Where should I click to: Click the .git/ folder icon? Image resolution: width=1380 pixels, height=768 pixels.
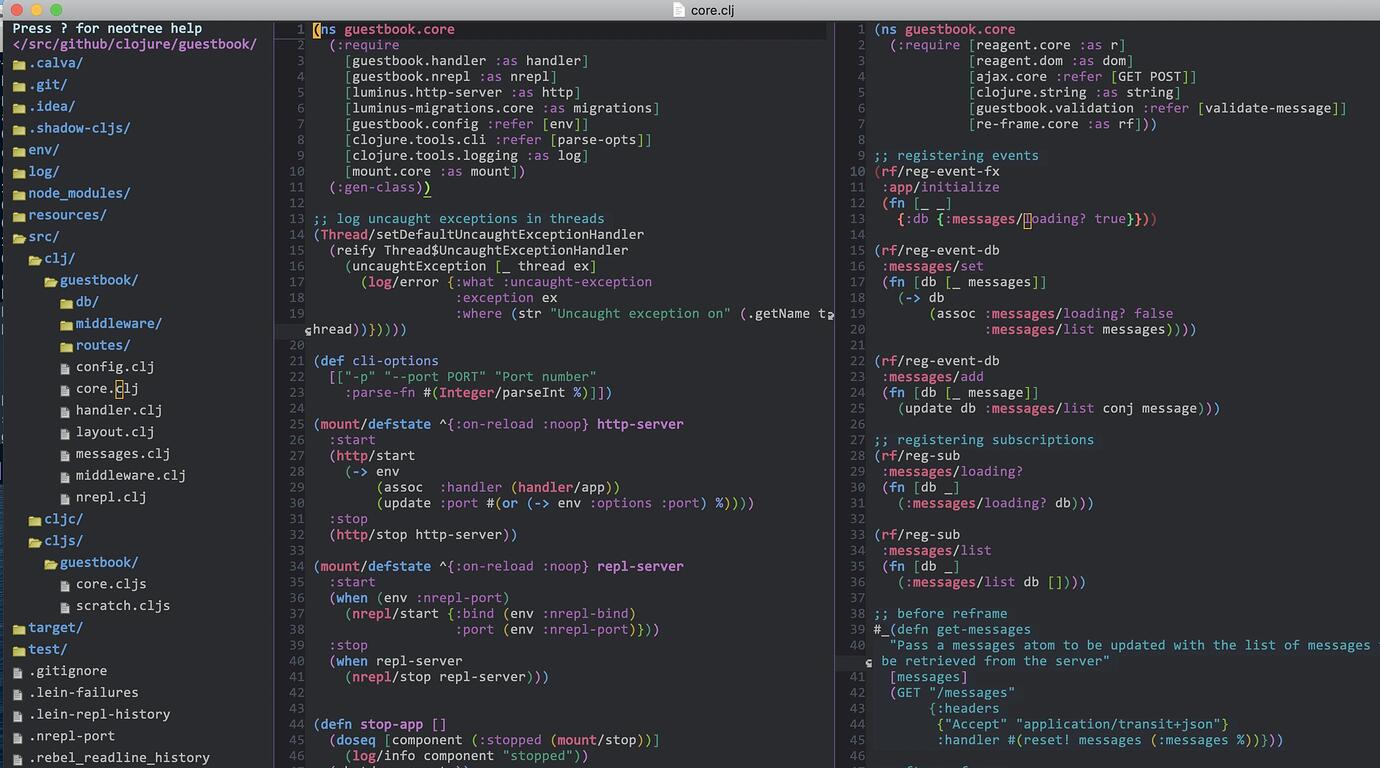tap(20, 85)
